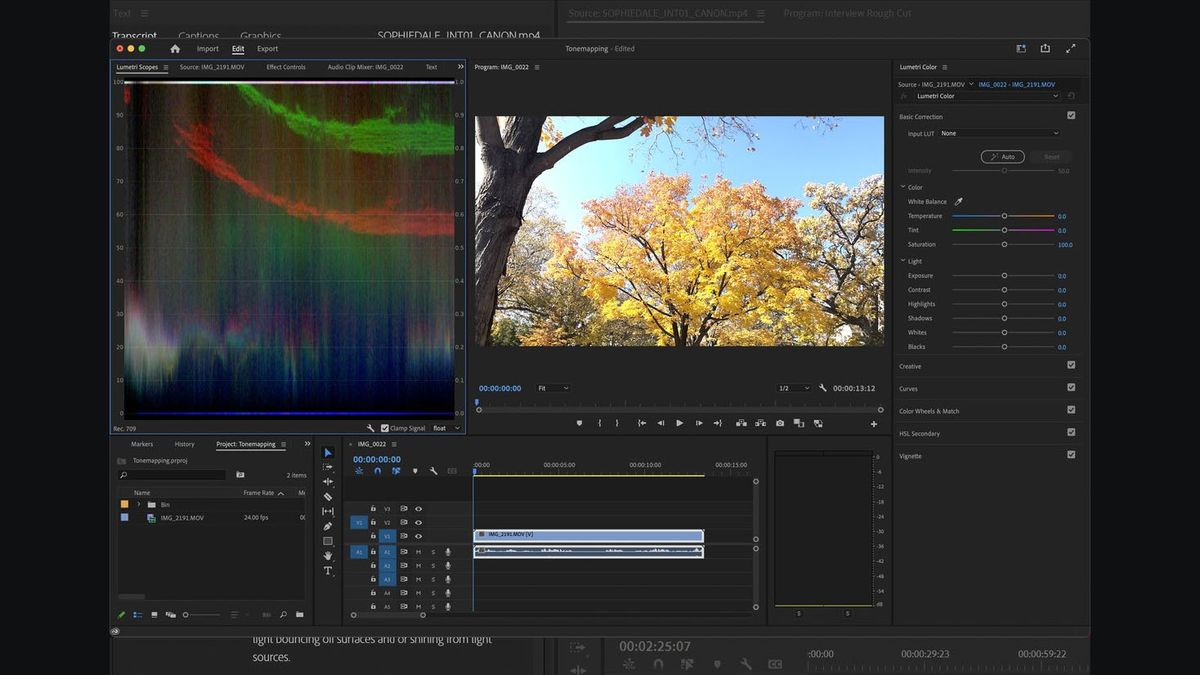Screen dimensions: 1200x675
Task: Select the Slip tool
Action: 328,511
